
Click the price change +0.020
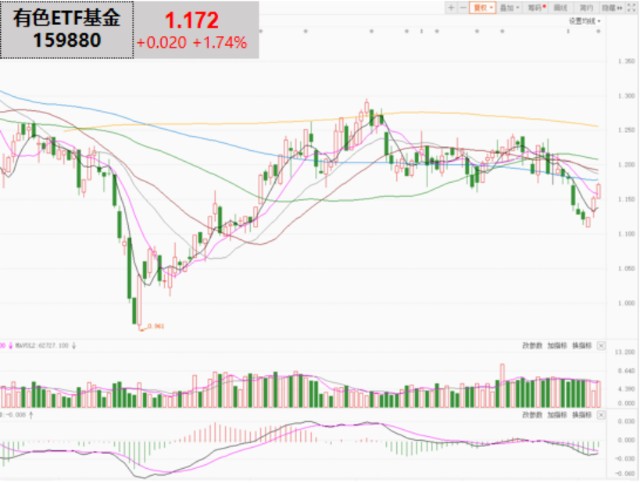162,42
